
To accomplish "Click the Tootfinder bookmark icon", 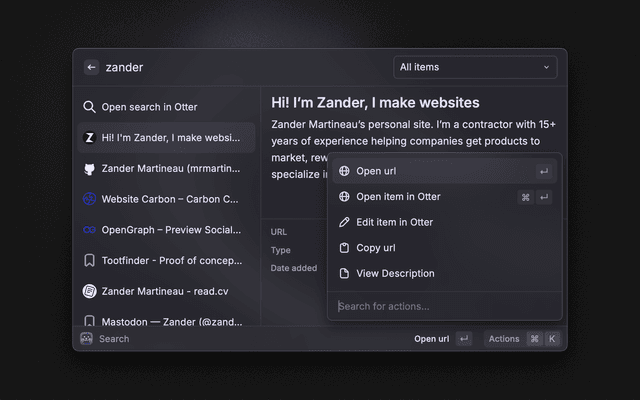I will [89, 261].
